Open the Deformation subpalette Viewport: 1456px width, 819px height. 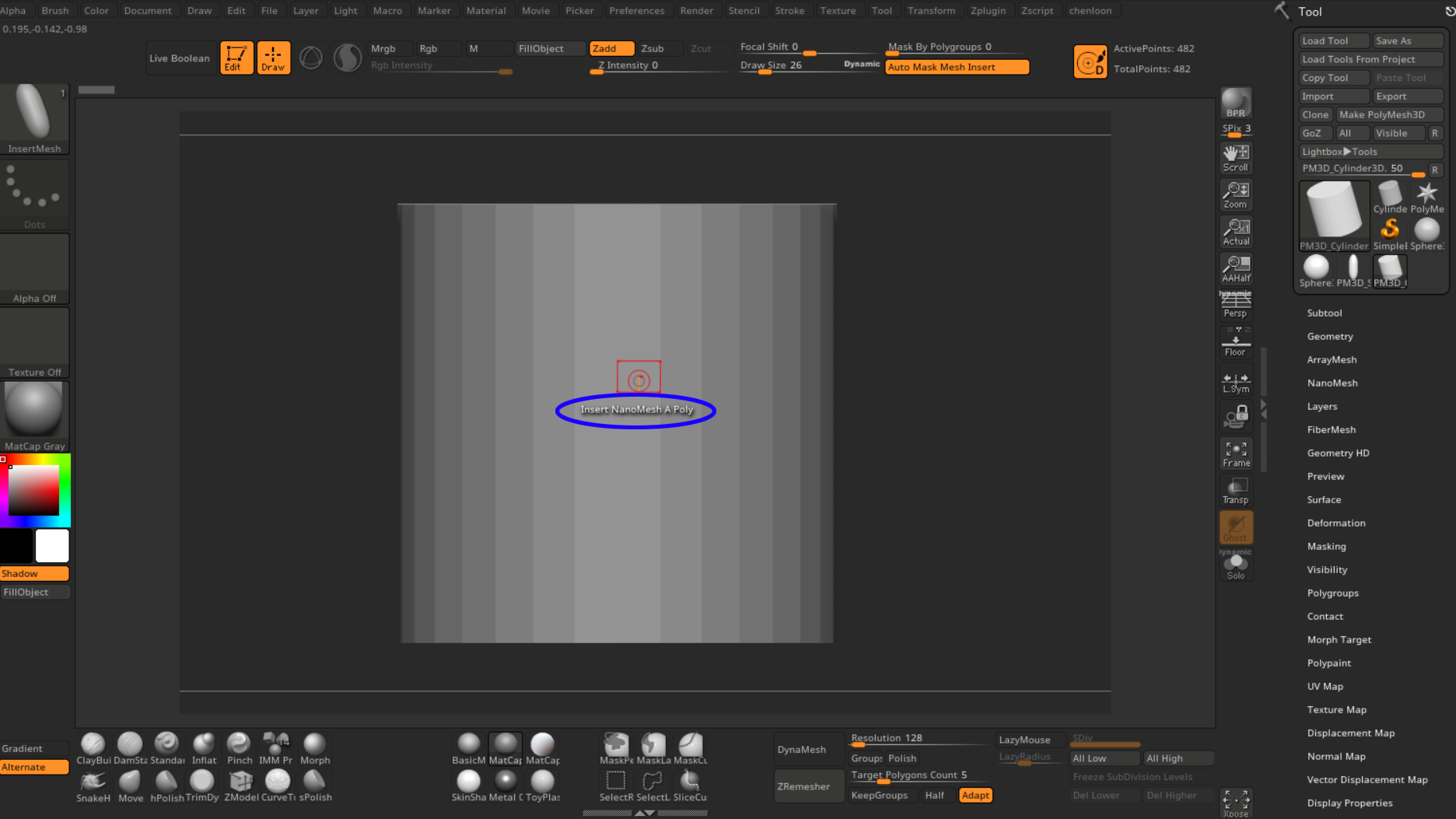pos(1335,523)
